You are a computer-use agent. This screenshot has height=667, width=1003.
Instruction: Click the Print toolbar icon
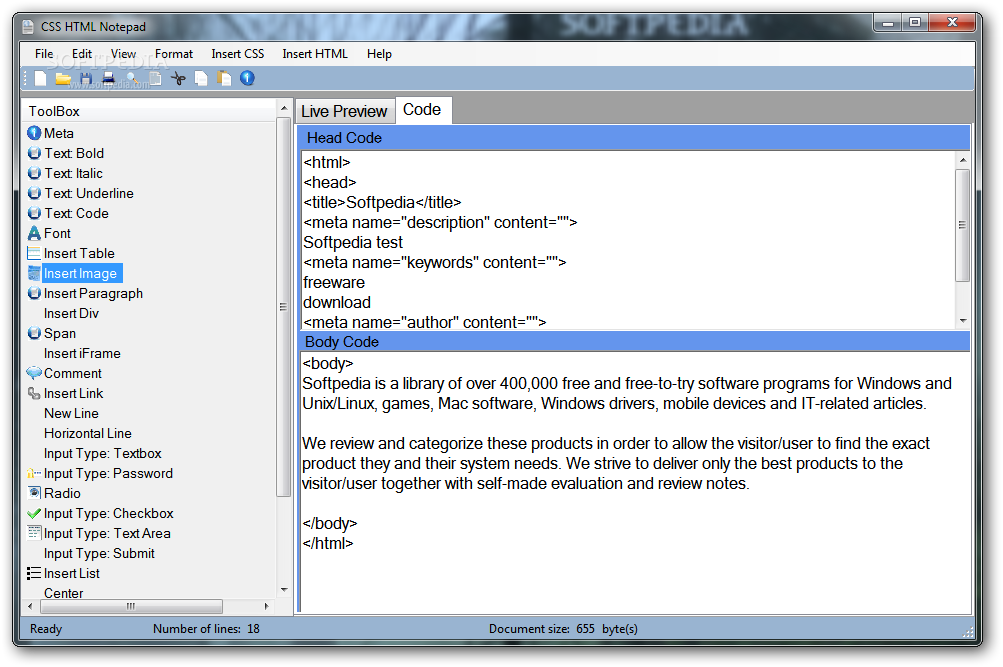tap(109, 79)
